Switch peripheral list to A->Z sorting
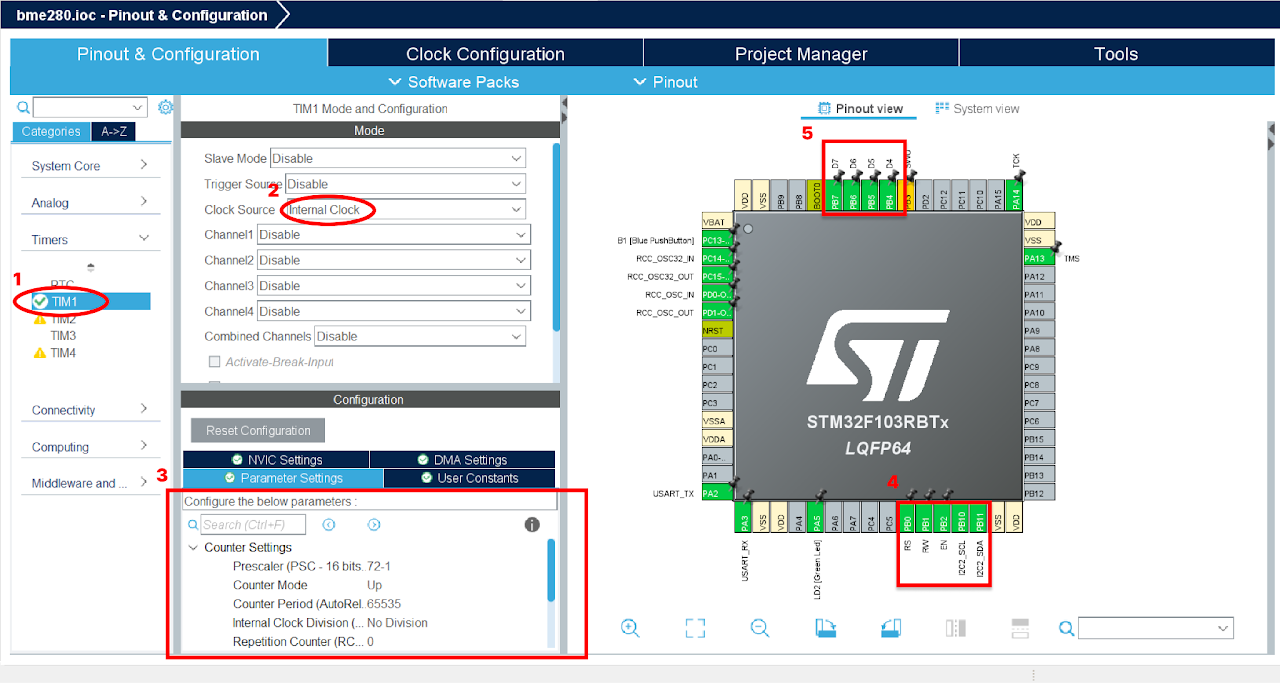 point(113,131)
